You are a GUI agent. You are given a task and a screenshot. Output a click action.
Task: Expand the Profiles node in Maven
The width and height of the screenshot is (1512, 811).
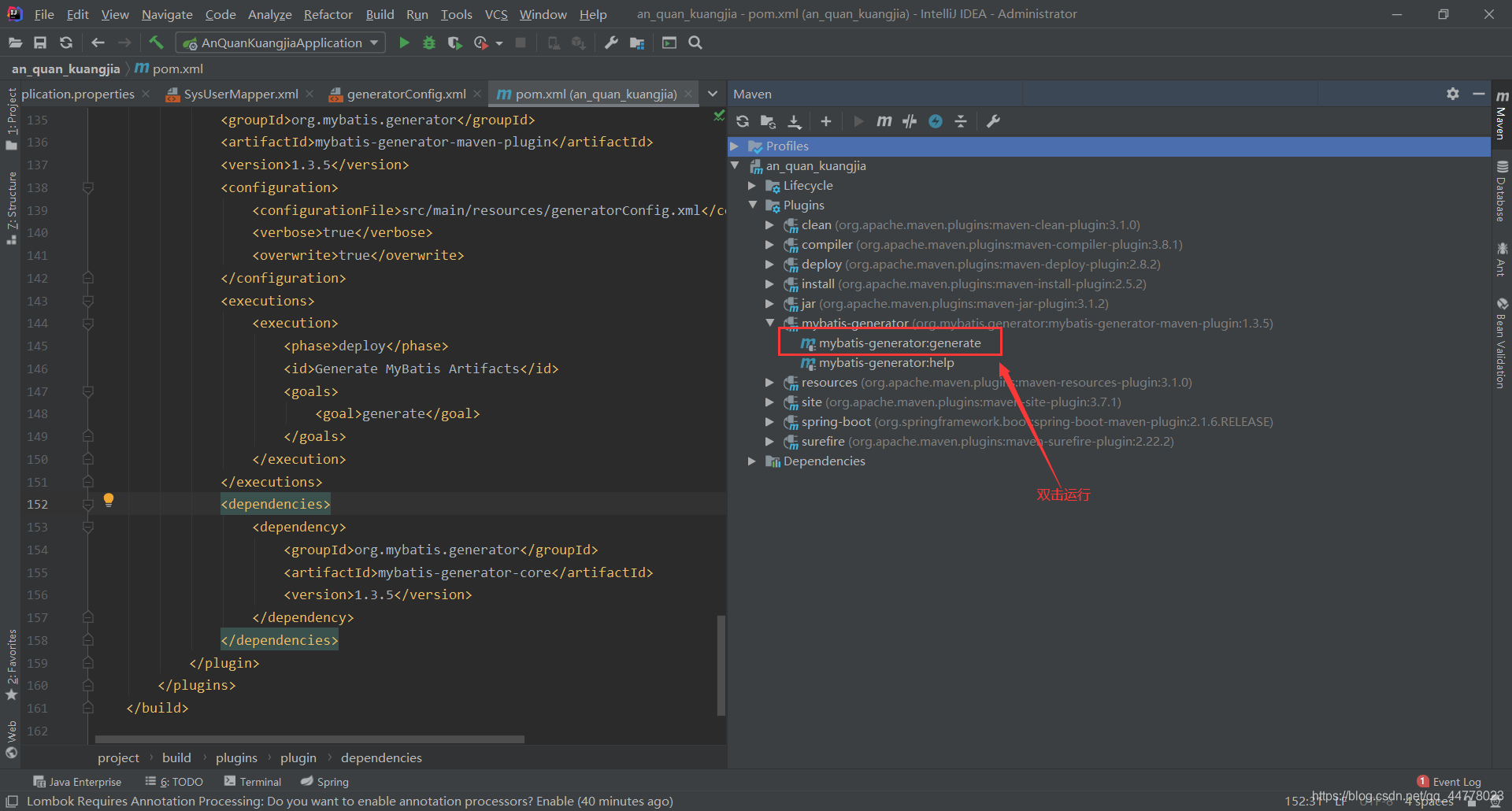click(x=734, y=146)
